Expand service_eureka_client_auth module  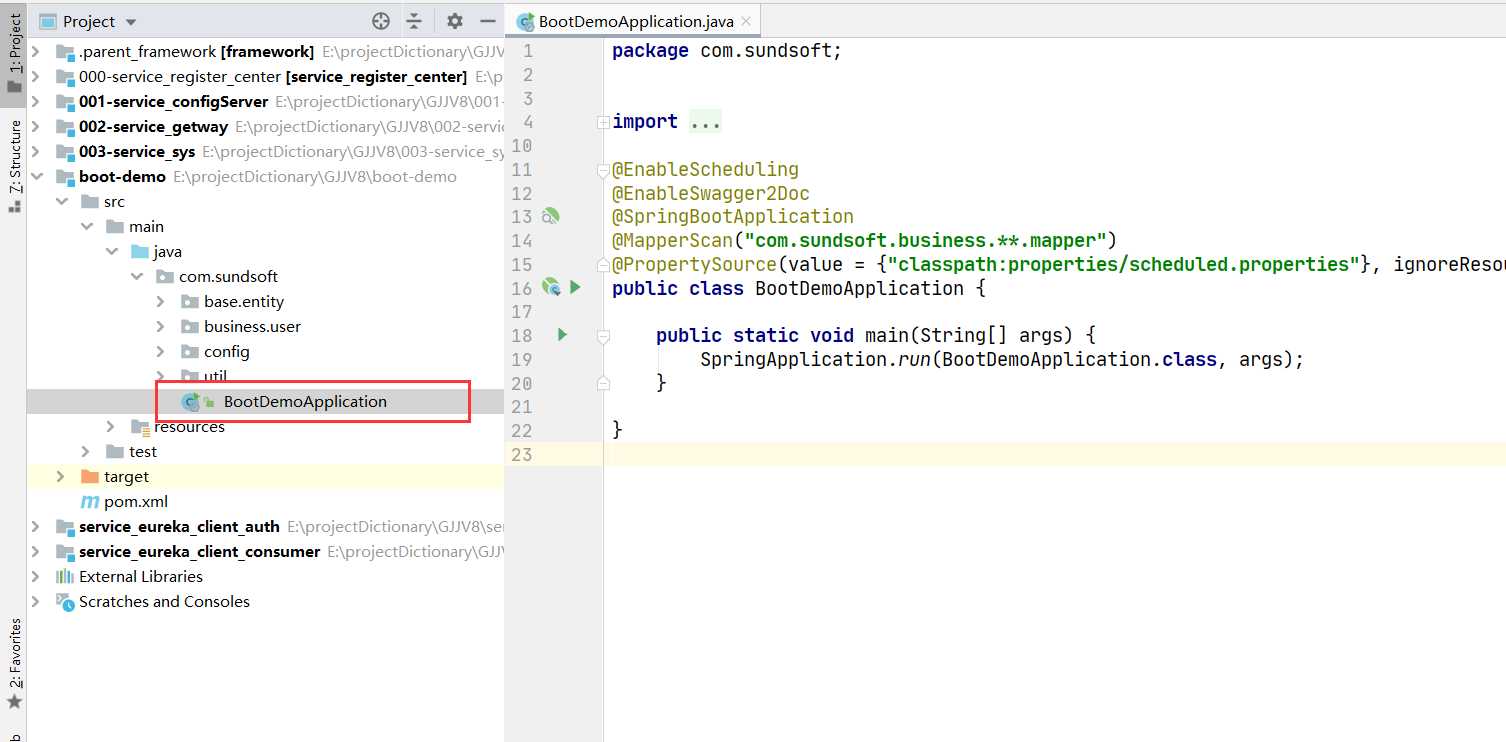pos(36,526)
